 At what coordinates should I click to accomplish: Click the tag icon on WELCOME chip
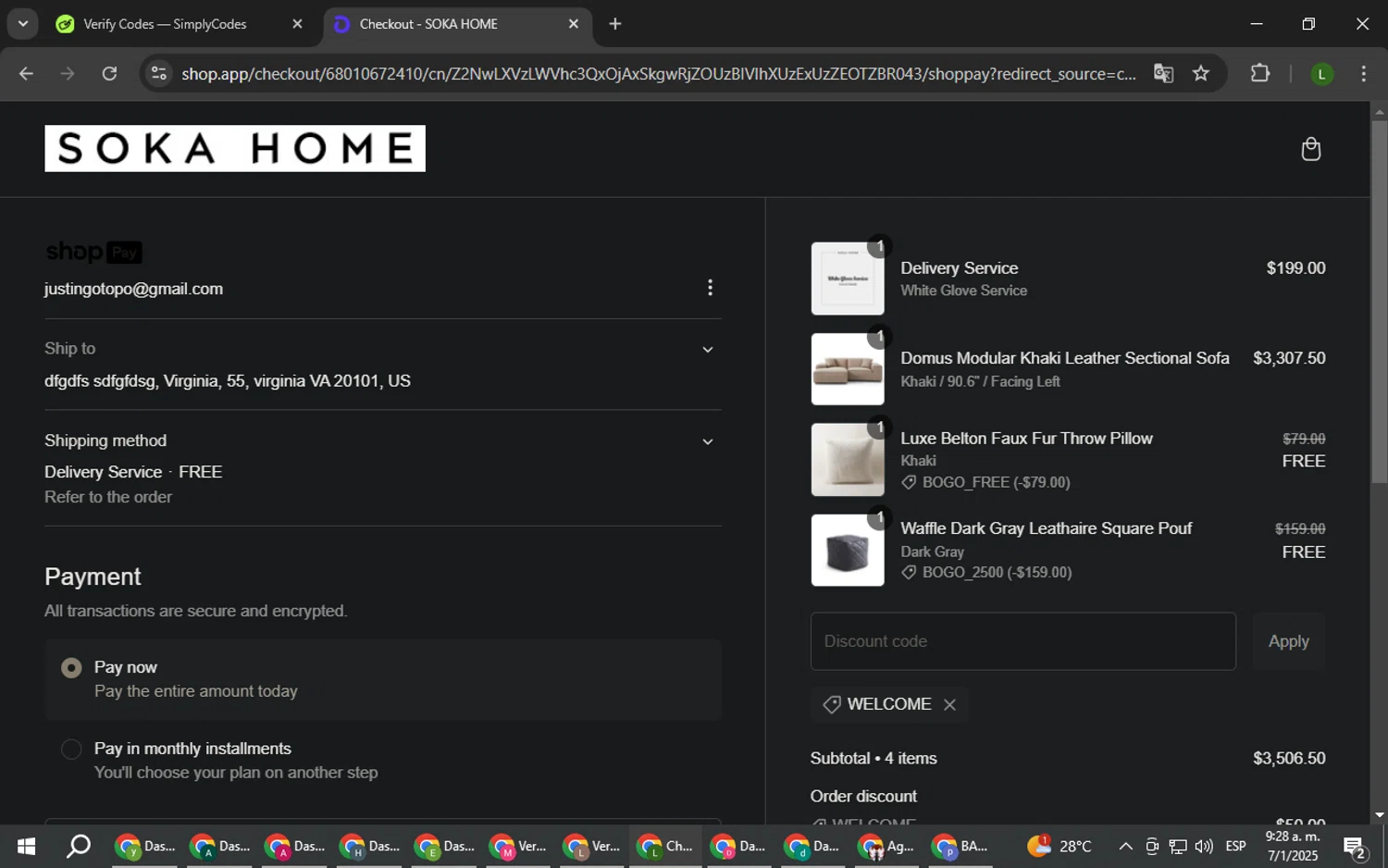831,704
